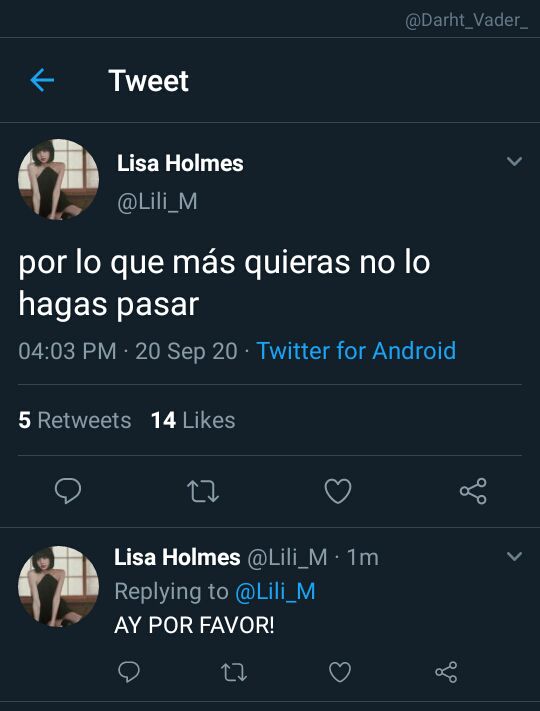View the list of 14 Likes

tap(193, 420)
